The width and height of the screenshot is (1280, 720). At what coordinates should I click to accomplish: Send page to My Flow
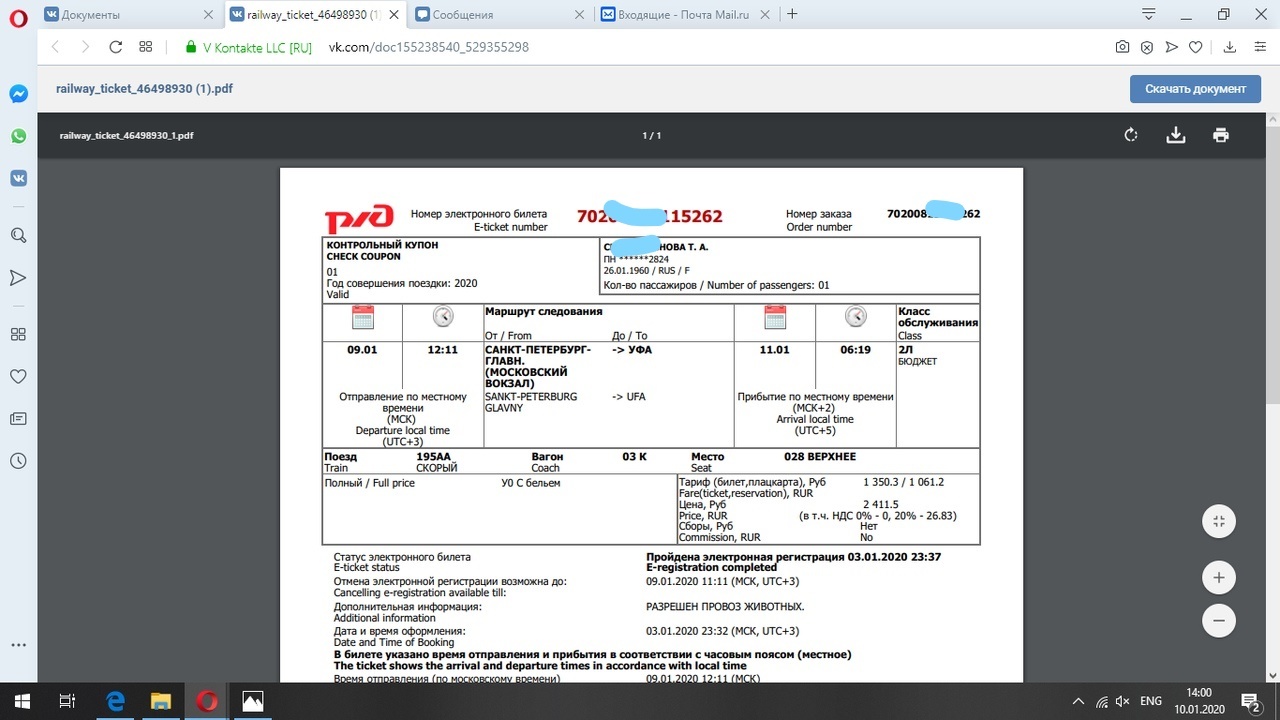point(1172,47)
